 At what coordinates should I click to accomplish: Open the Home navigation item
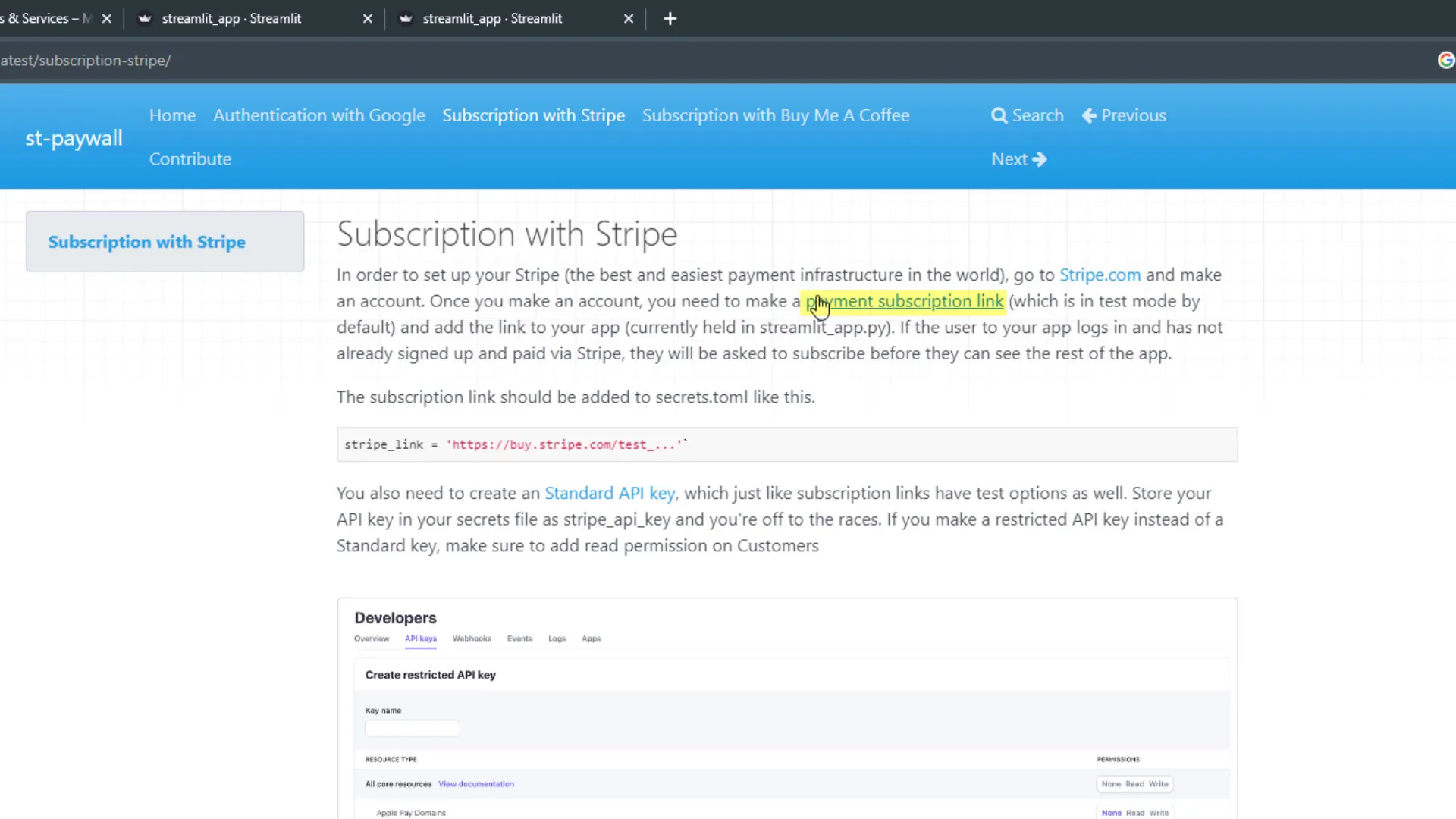[x=172, y=115]
